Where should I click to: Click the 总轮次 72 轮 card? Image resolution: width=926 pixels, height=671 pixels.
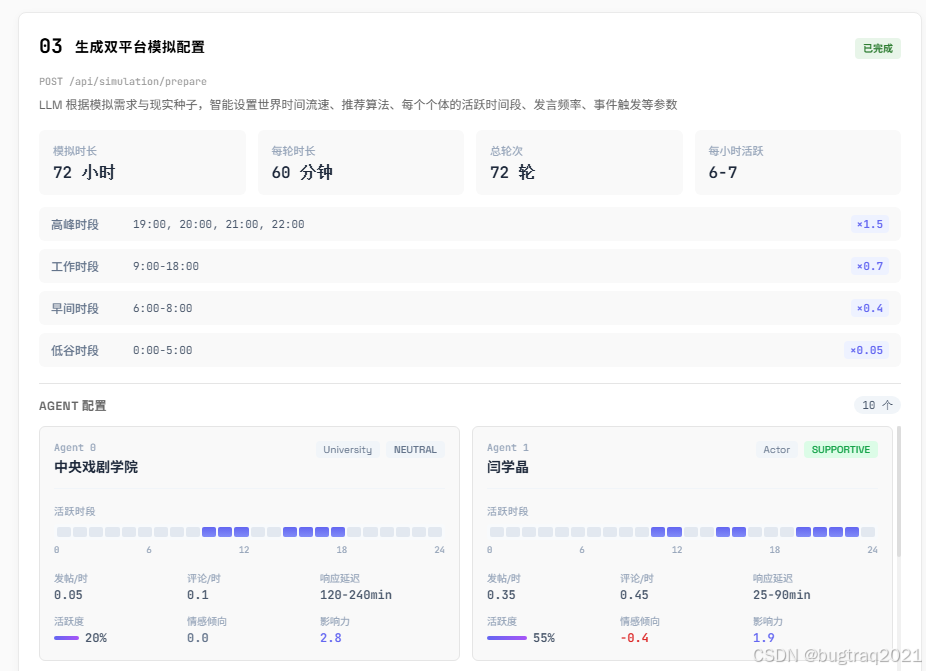pos(579,162)
